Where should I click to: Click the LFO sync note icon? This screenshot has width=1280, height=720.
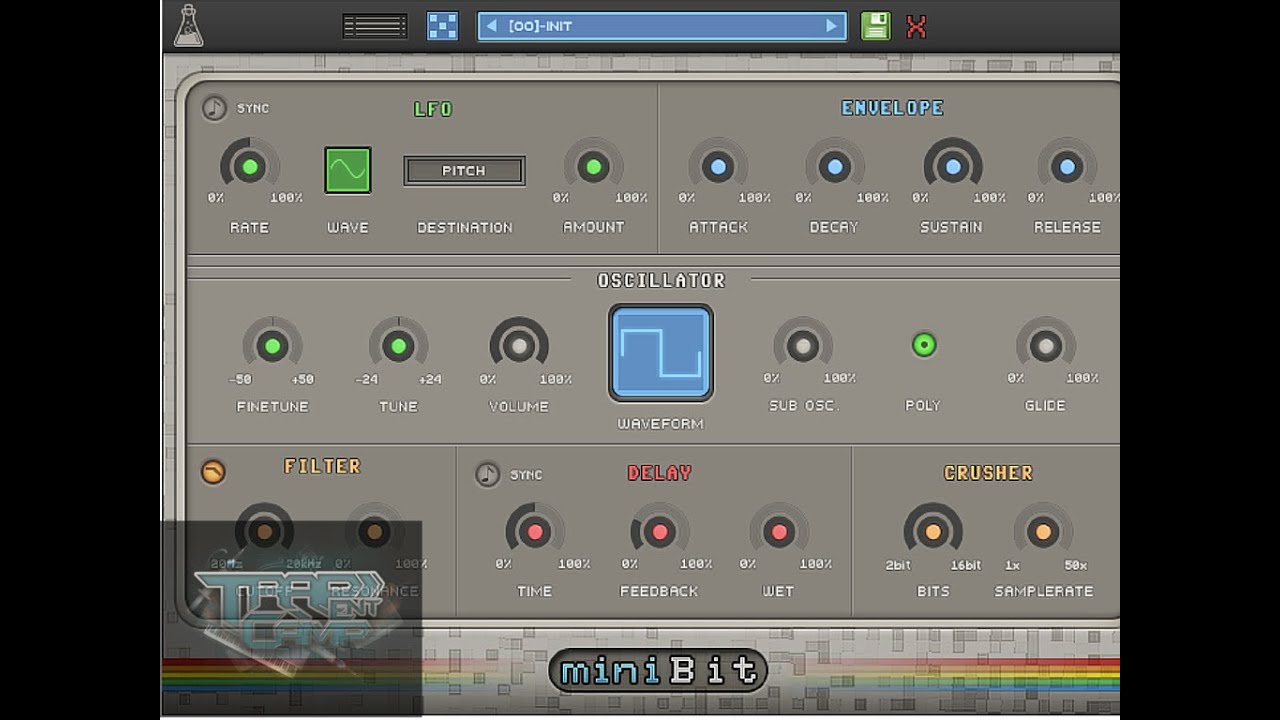tap(213, 107)
